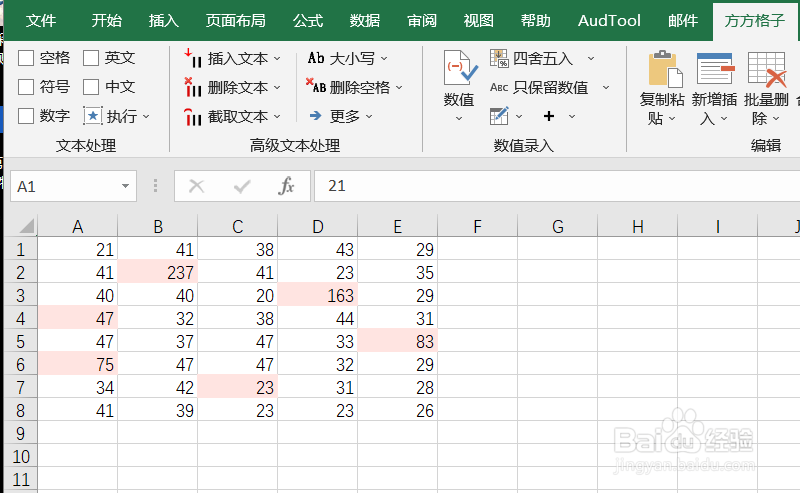Select cell A1 containing 21
Viewport: 800px width, 493px height.
[x=78, y=249]
